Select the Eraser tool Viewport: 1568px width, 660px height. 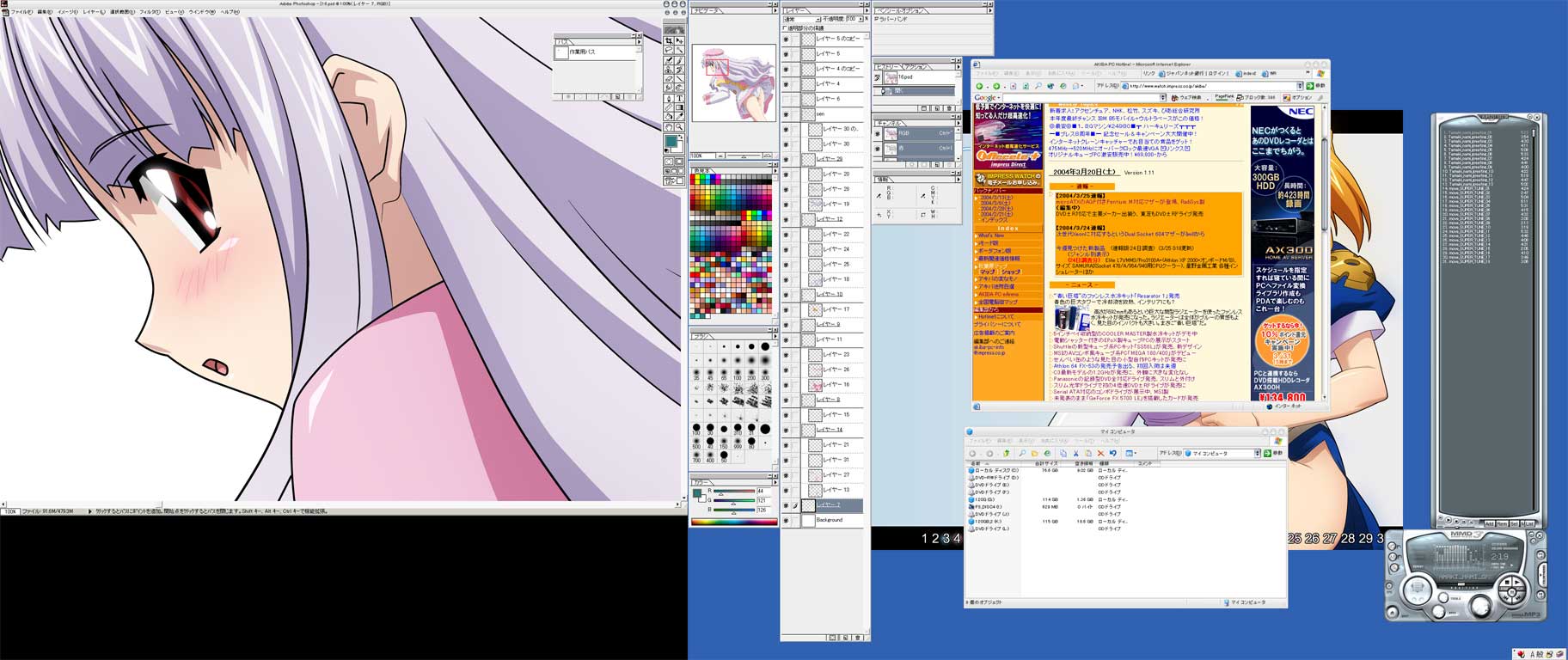[x=669, y=78]
